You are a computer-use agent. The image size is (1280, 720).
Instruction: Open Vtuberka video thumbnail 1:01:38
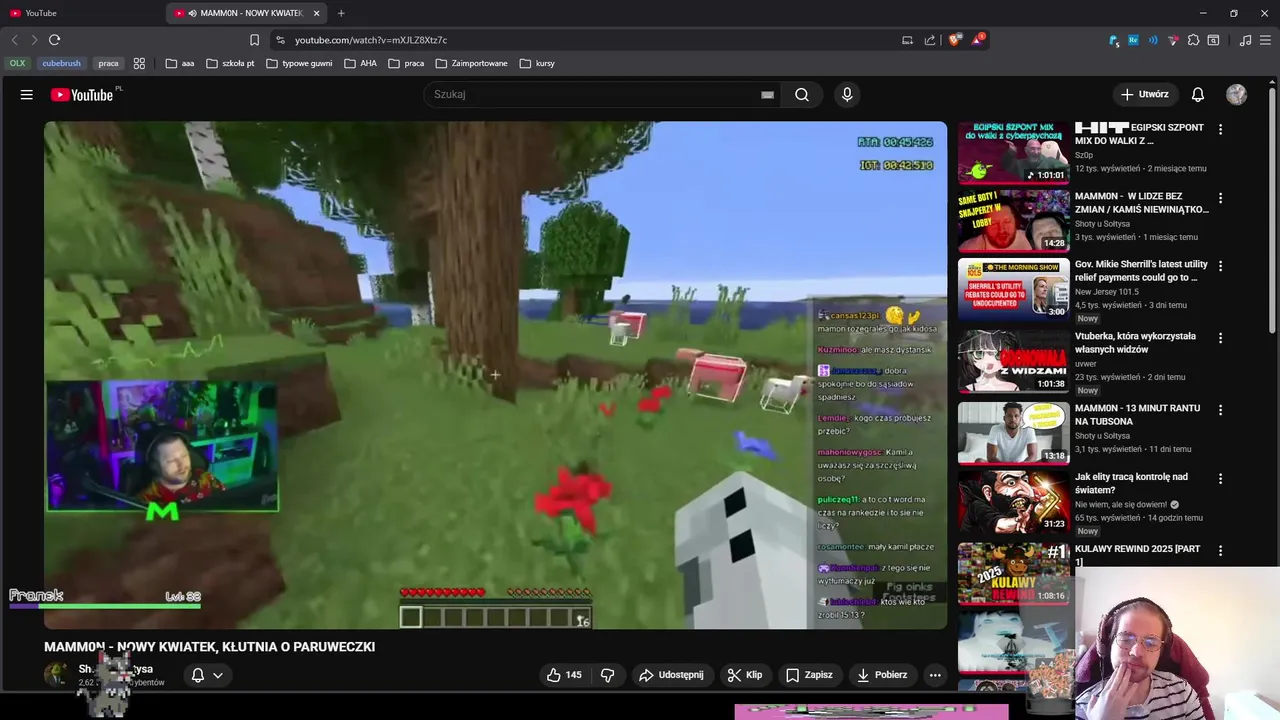[1013, 361]
